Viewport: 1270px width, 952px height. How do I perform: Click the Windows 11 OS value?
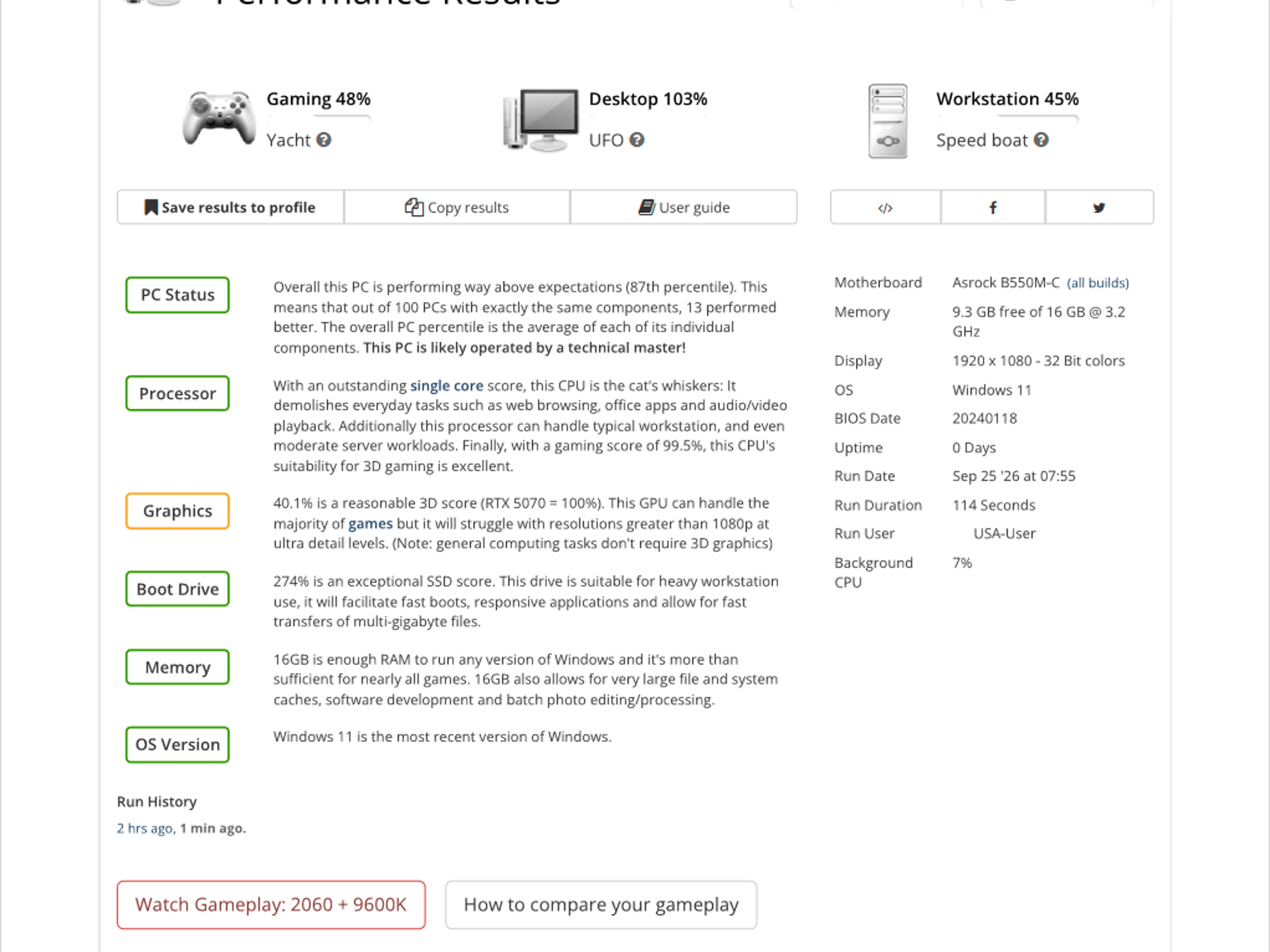coord(992,390)
